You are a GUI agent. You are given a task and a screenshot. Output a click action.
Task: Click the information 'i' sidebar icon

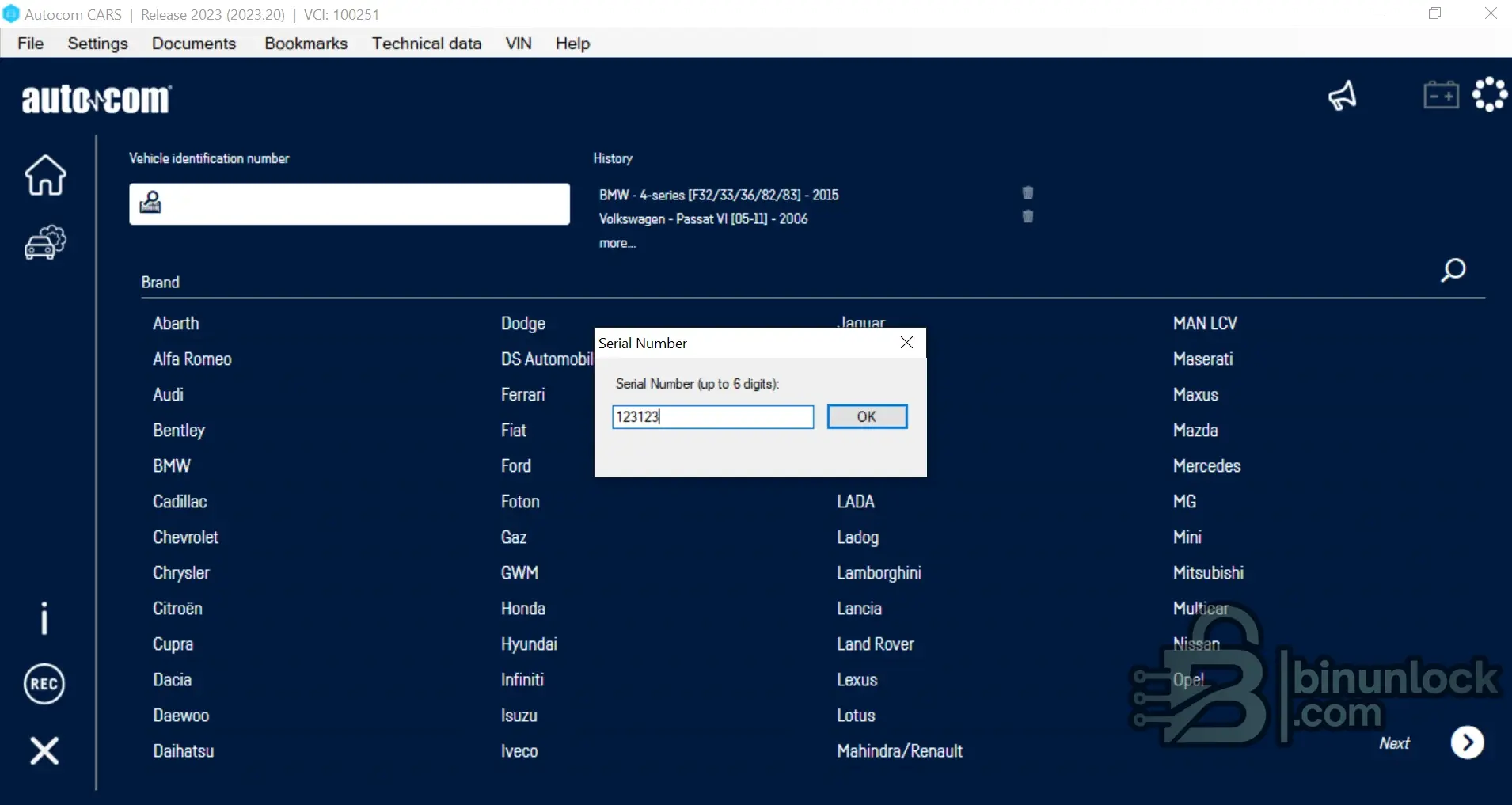click(x=44, y=617)
